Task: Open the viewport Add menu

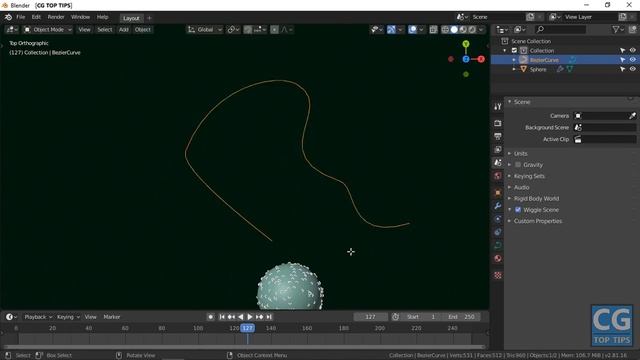Action: pyautogui.click(x=124, y=30)
